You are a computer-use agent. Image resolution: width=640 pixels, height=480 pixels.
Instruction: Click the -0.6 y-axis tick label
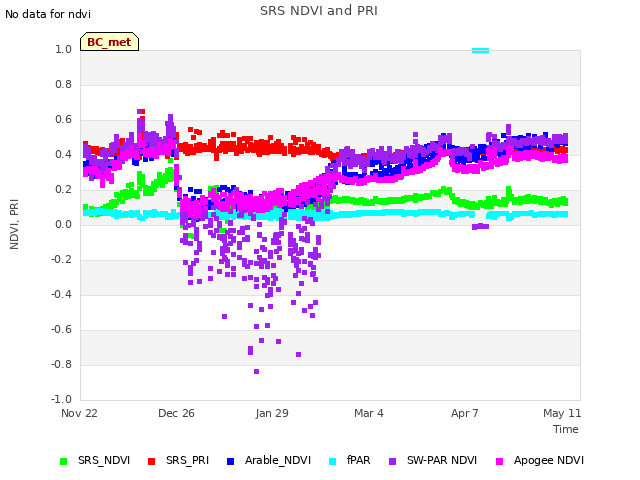pyautogui.click(x=61, y=329)
